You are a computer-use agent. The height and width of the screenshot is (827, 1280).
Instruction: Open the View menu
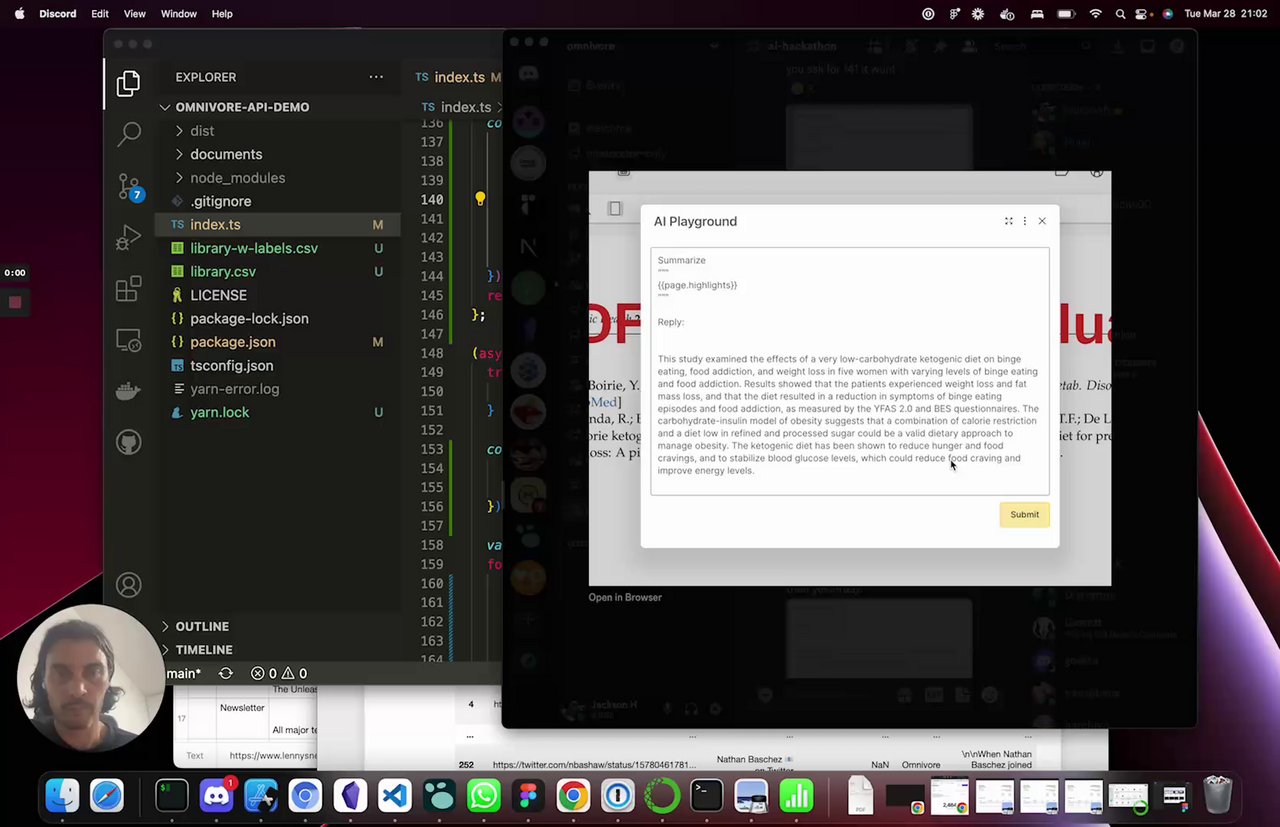pyautogui.click(x=134, y=14)
